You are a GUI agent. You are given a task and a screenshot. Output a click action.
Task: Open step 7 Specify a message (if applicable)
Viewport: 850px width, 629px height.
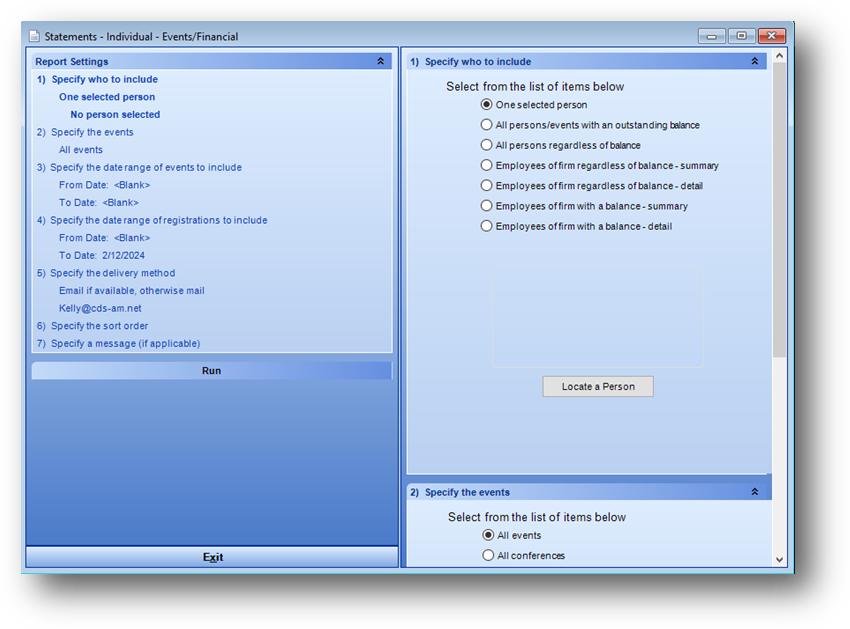[118, 343]
